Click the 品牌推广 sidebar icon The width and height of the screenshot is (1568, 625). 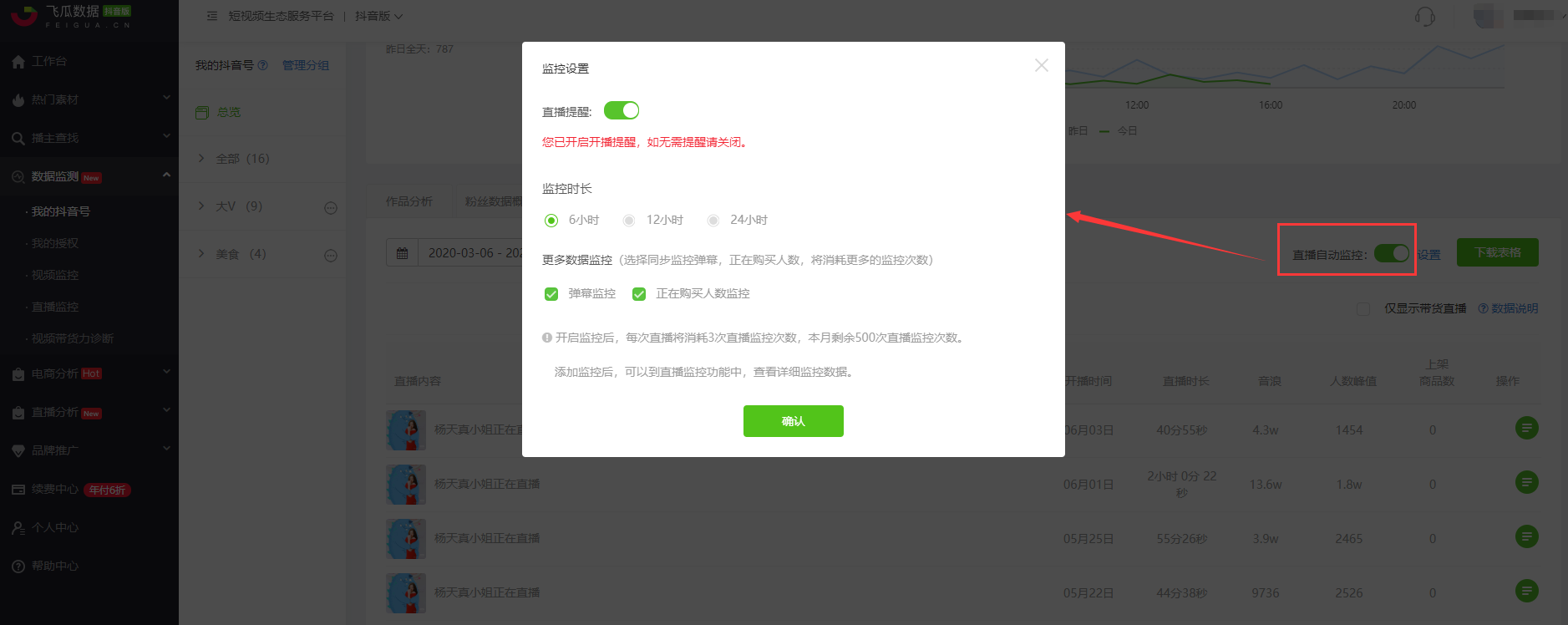click(18, 451)
